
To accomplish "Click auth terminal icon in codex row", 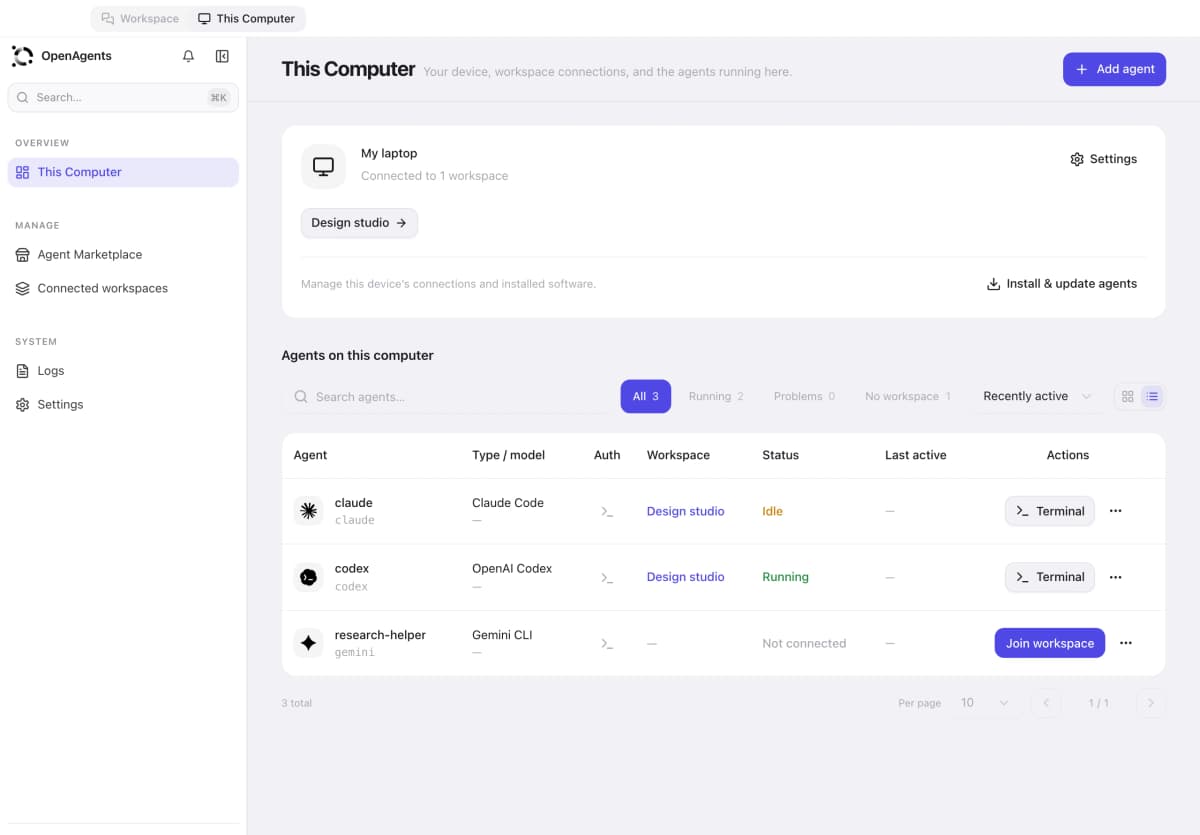I will [606, 577].
